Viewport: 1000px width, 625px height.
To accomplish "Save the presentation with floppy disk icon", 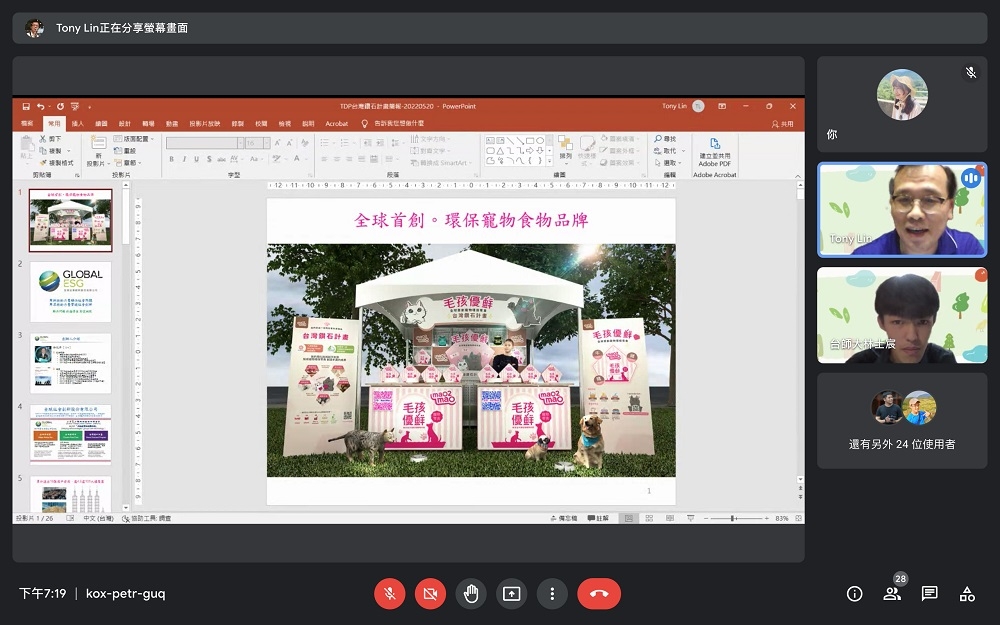I will point(26,107).
